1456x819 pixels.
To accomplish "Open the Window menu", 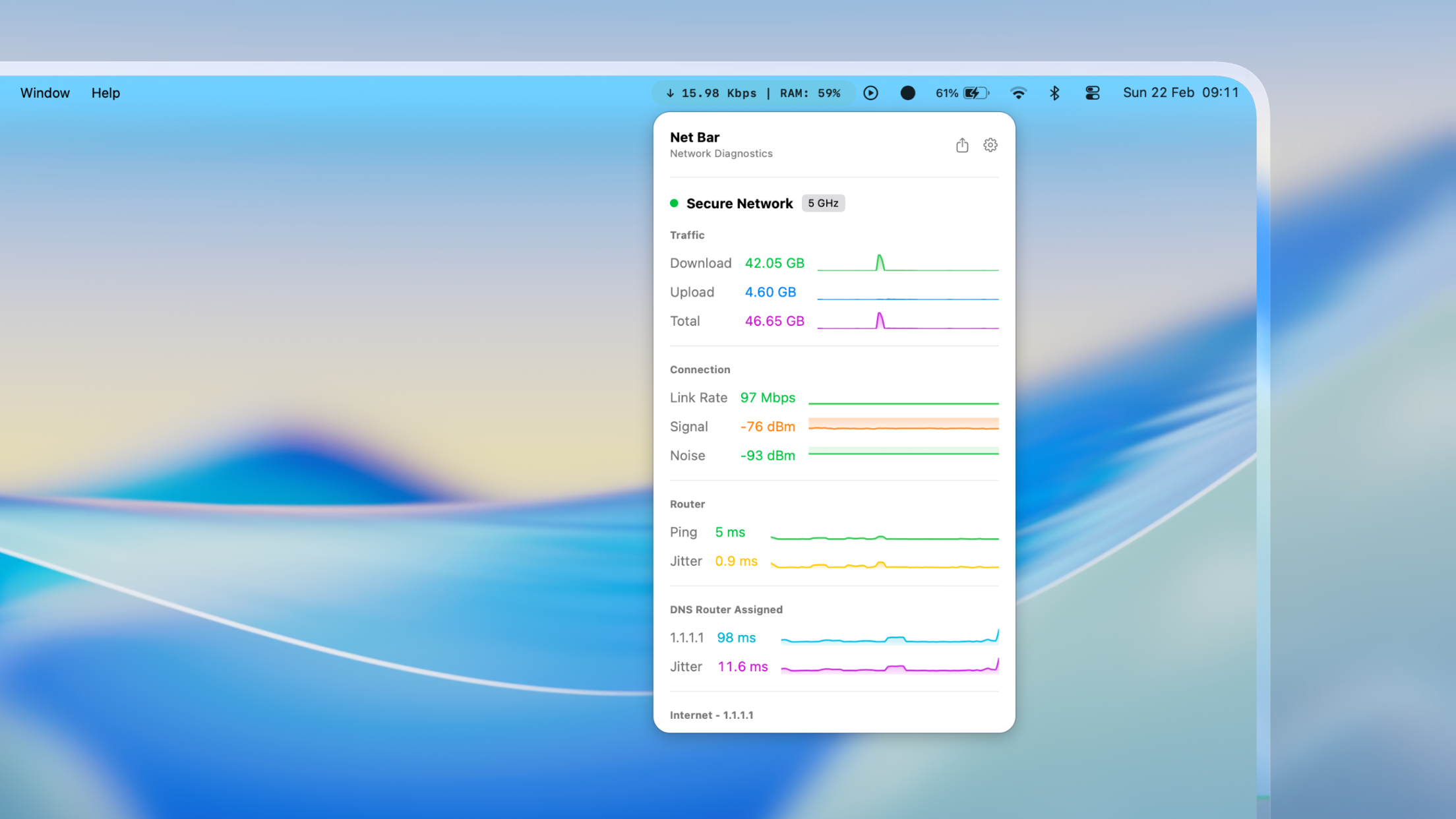I will tap(44, 93).
